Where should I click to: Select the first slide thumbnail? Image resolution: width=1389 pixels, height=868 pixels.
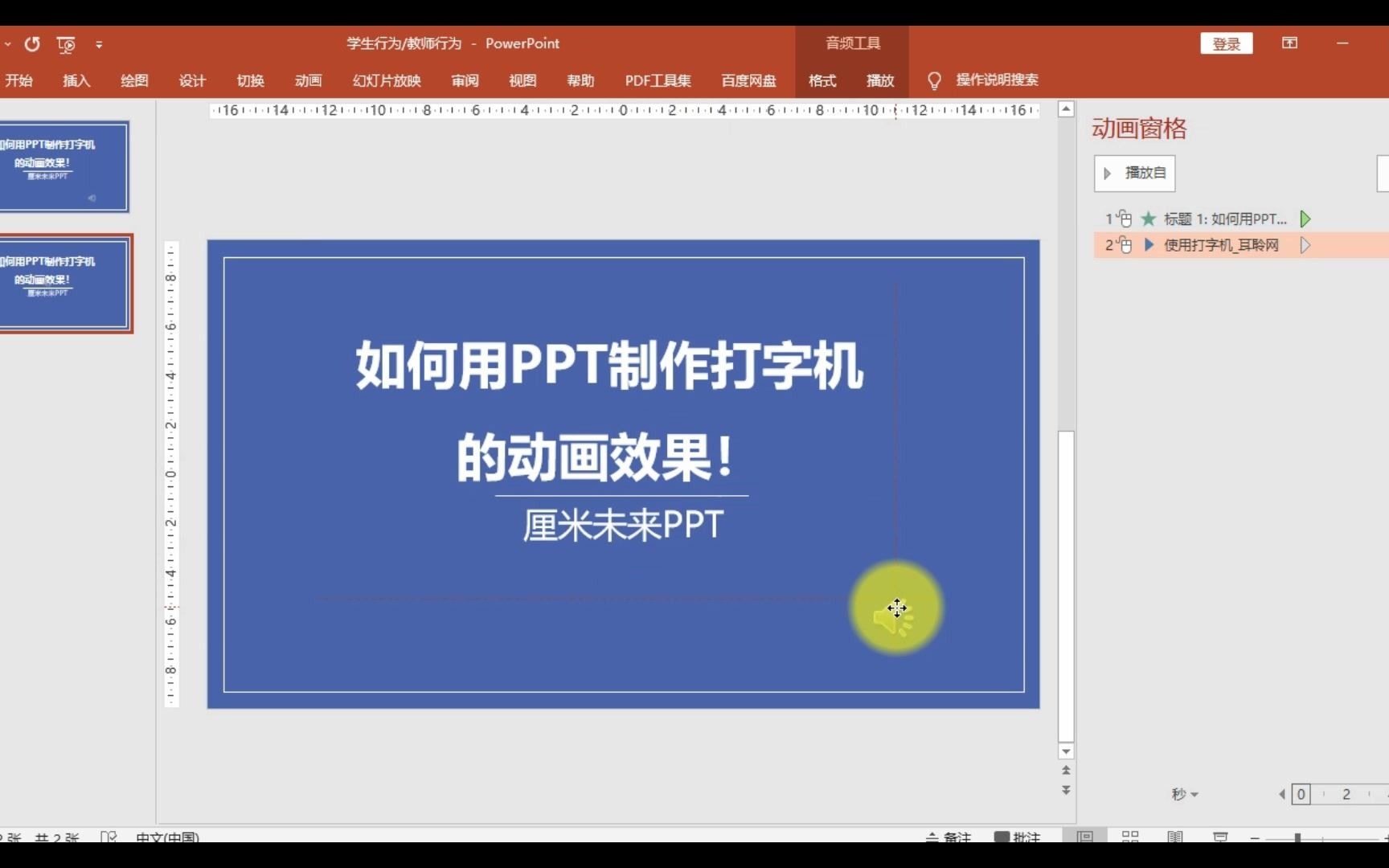[x=64, y=166]
